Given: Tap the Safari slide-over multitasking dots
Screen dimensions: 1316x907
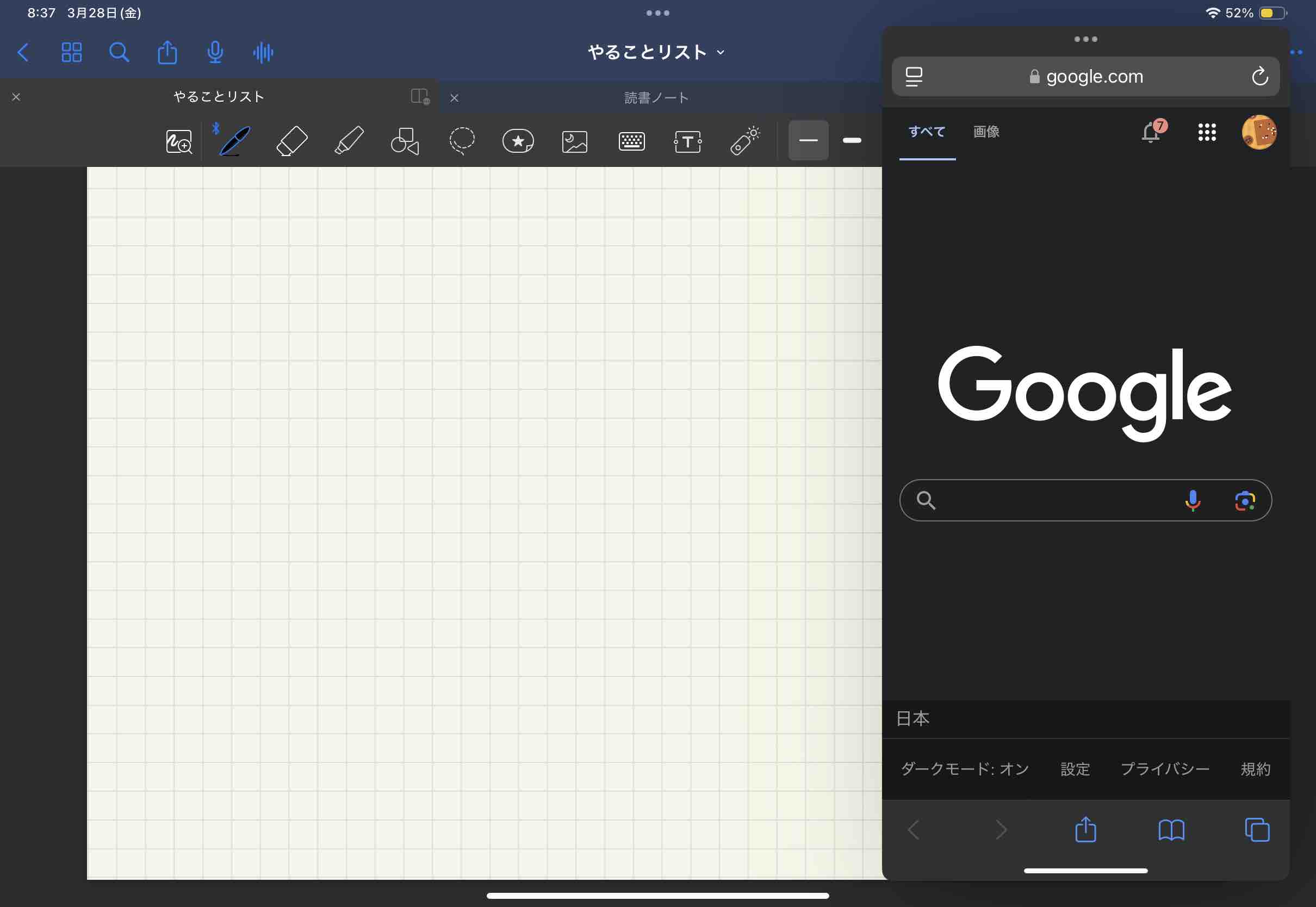Looking at the screenshot, I should 1085,39.
